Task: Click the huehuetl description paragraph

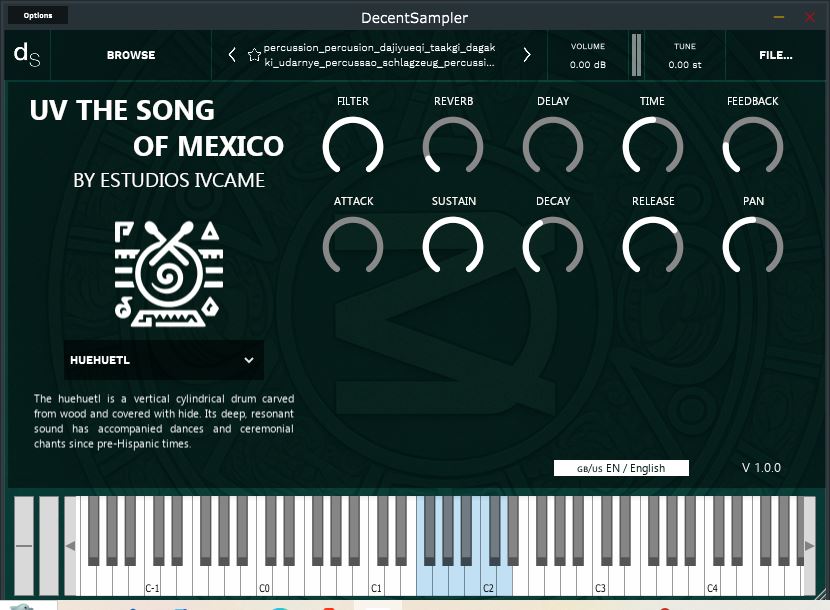Action: 164,421
